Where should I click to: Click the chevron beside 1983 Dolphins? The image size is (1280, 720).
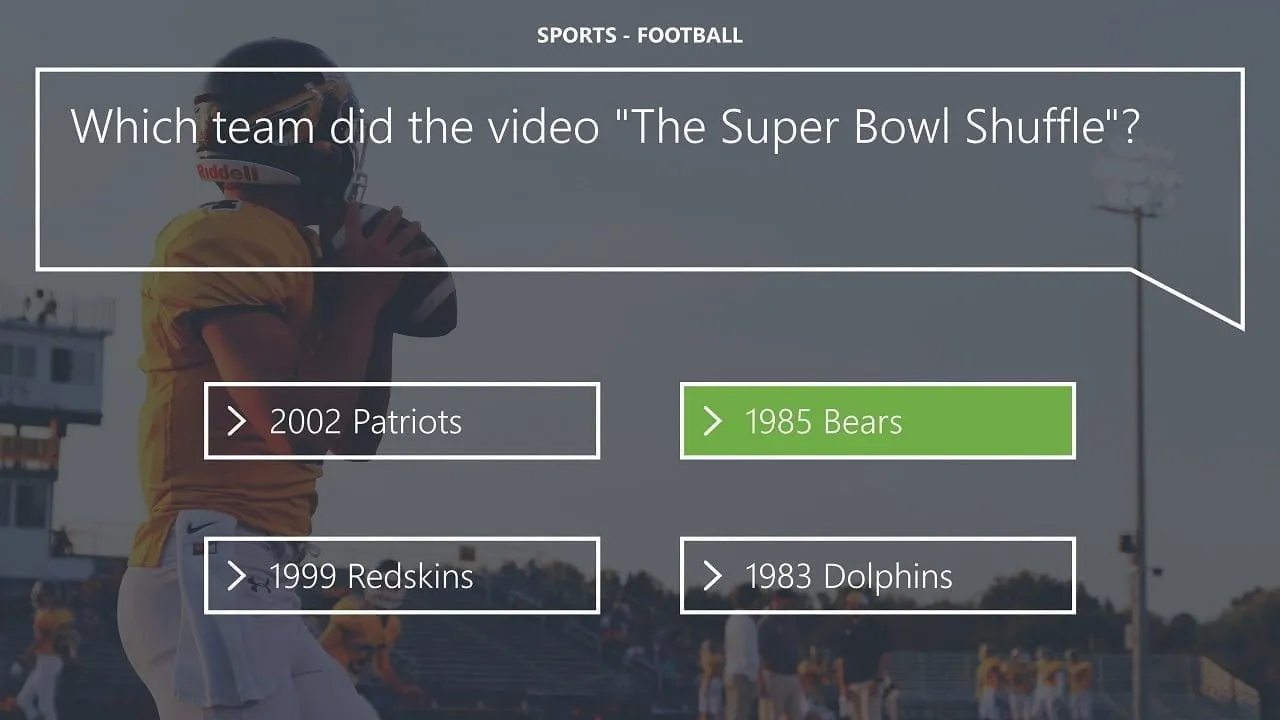click(713, 576)
